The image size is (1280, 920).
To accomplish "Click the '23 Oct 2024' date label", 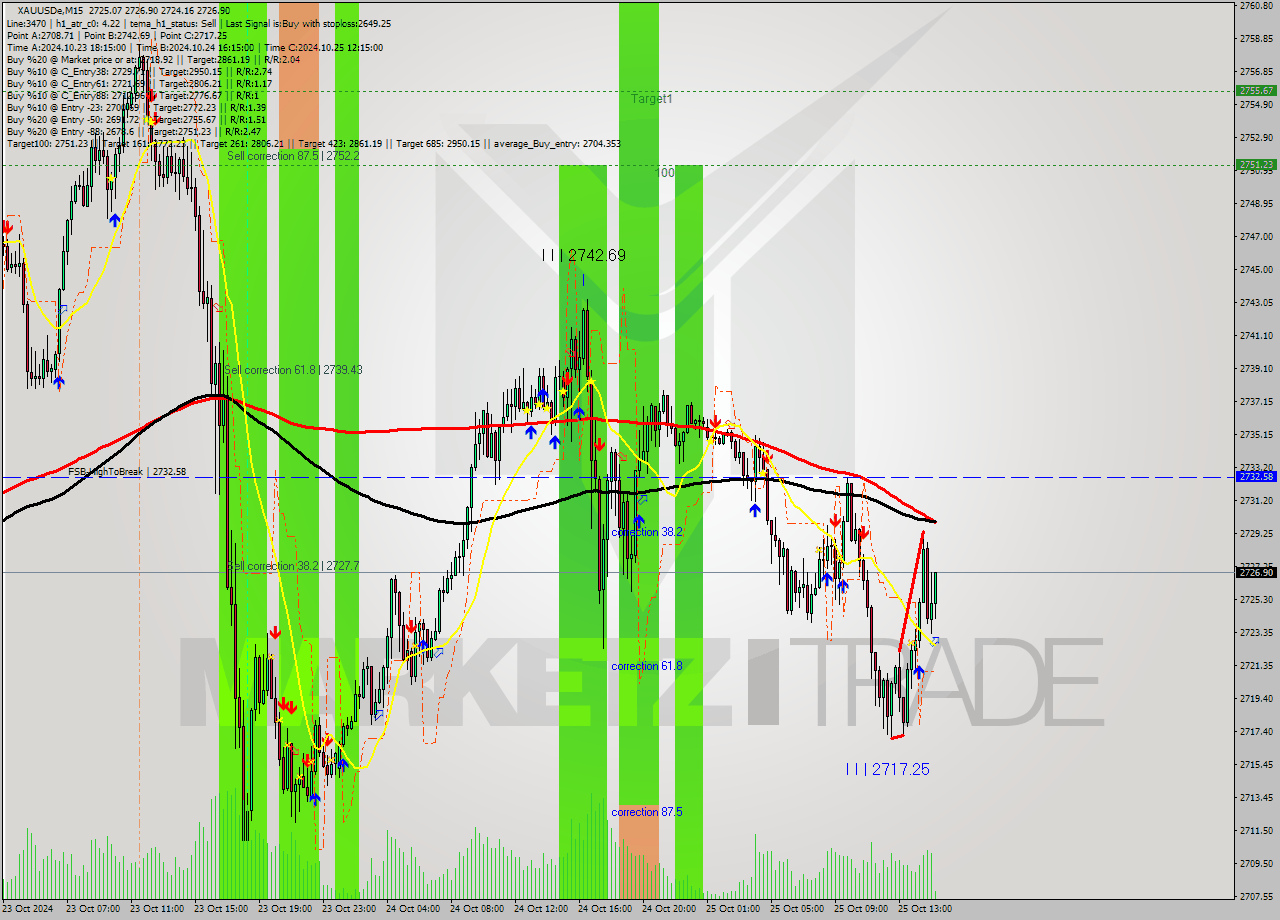I will [x=28, y=909].
